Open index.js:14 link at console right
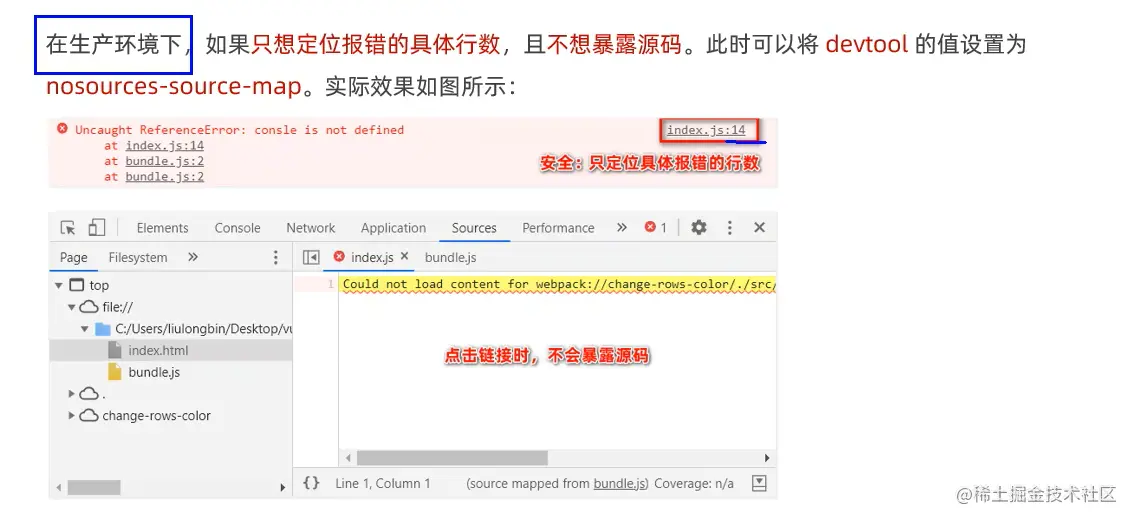Screen dimensions: 1133x521 706,130
